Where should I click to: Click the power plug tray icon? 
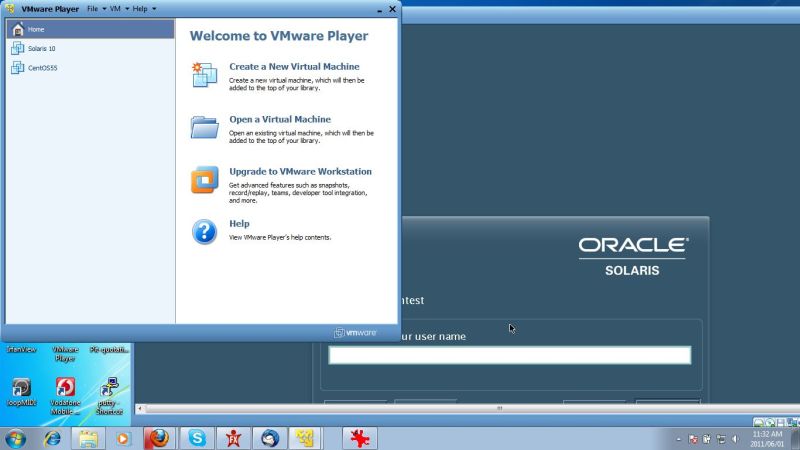coord(707,439)
